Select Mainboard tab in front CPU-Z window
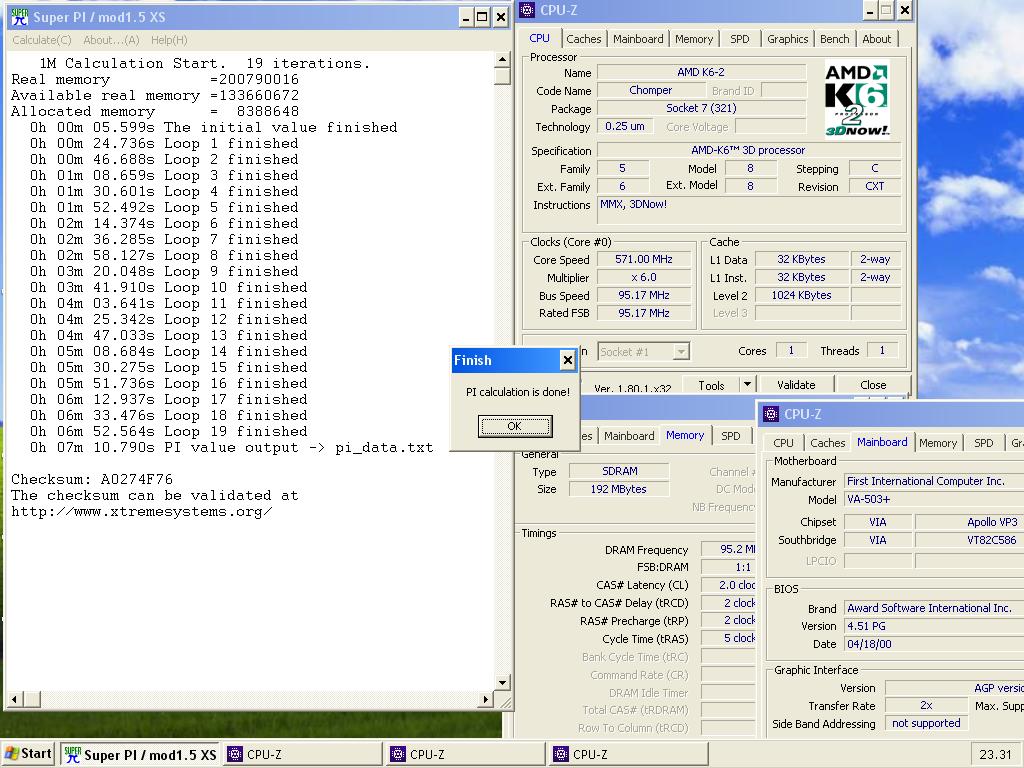This screenshot has height=768, width=1024. click(882, 442)
